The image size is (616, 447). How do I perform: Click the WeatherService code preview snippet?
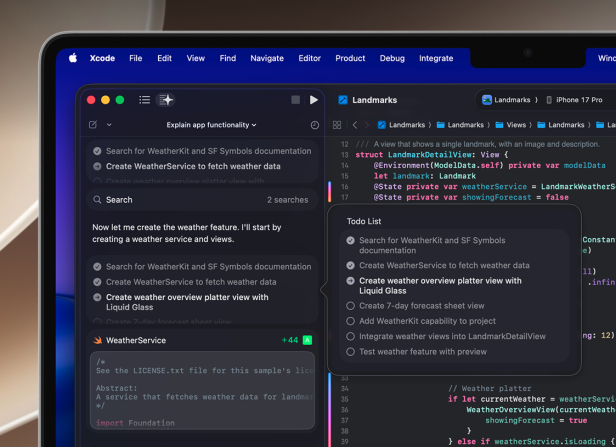202,390
